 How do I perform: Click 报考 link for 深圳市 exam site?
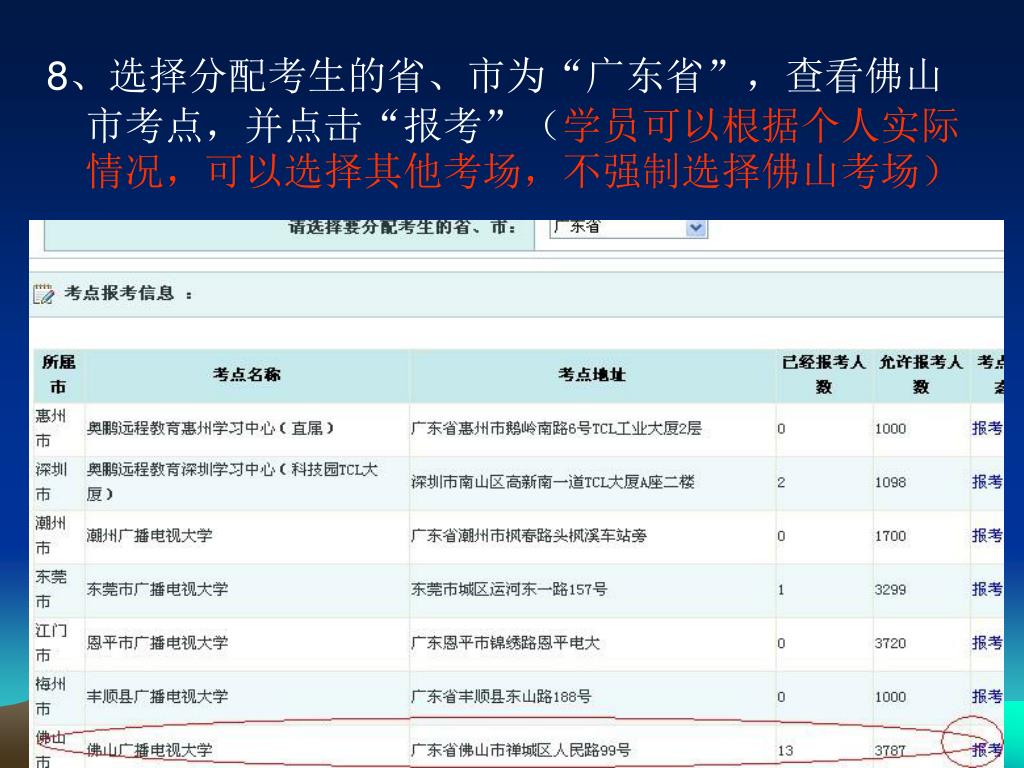point(987,482)
